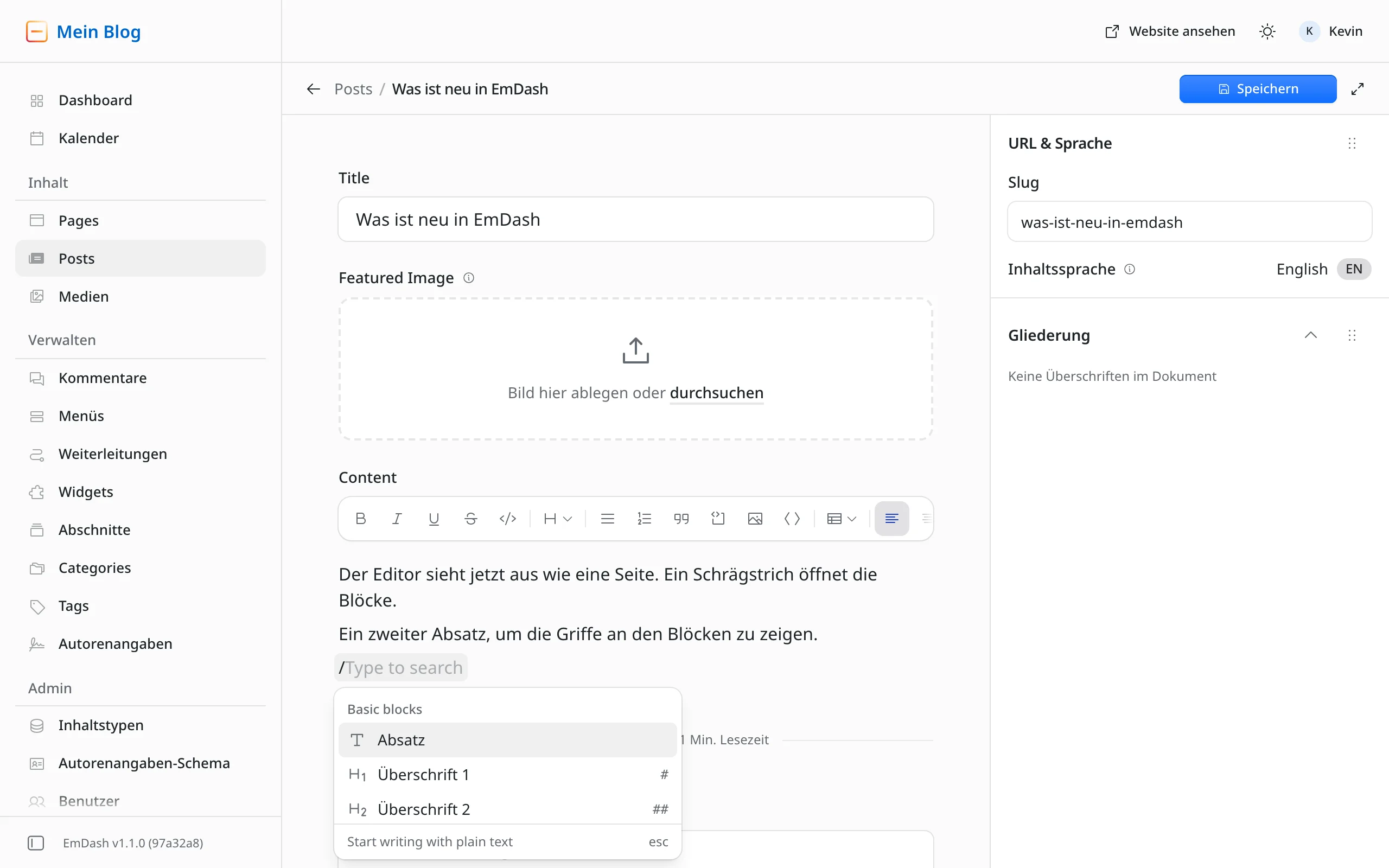Select Überschrift 2 block
The width and height of the screenshot is (1389, 868).
(x=507, y=808)
